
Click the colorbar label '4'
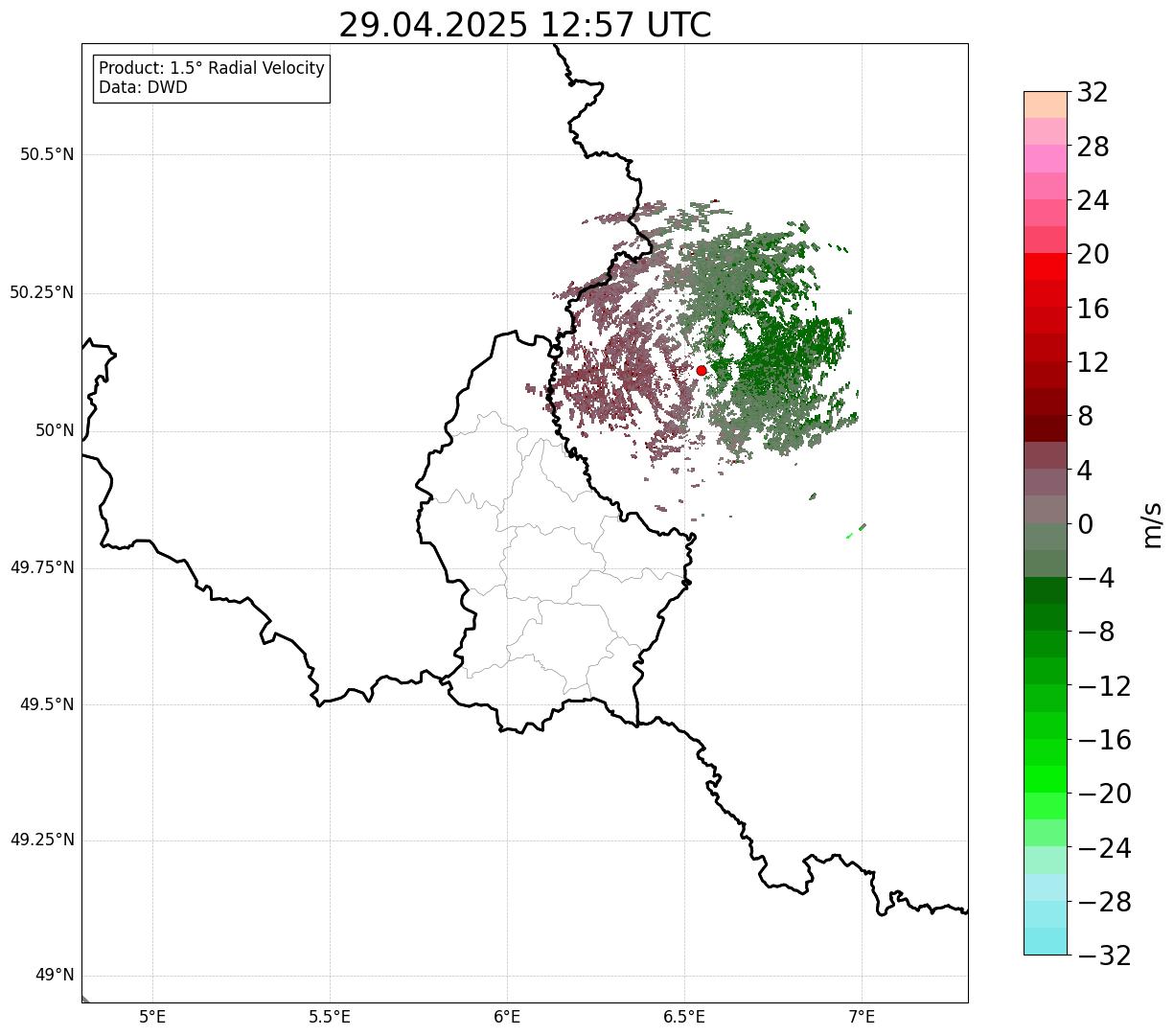pyautogui.click(x=1085, y=471)
